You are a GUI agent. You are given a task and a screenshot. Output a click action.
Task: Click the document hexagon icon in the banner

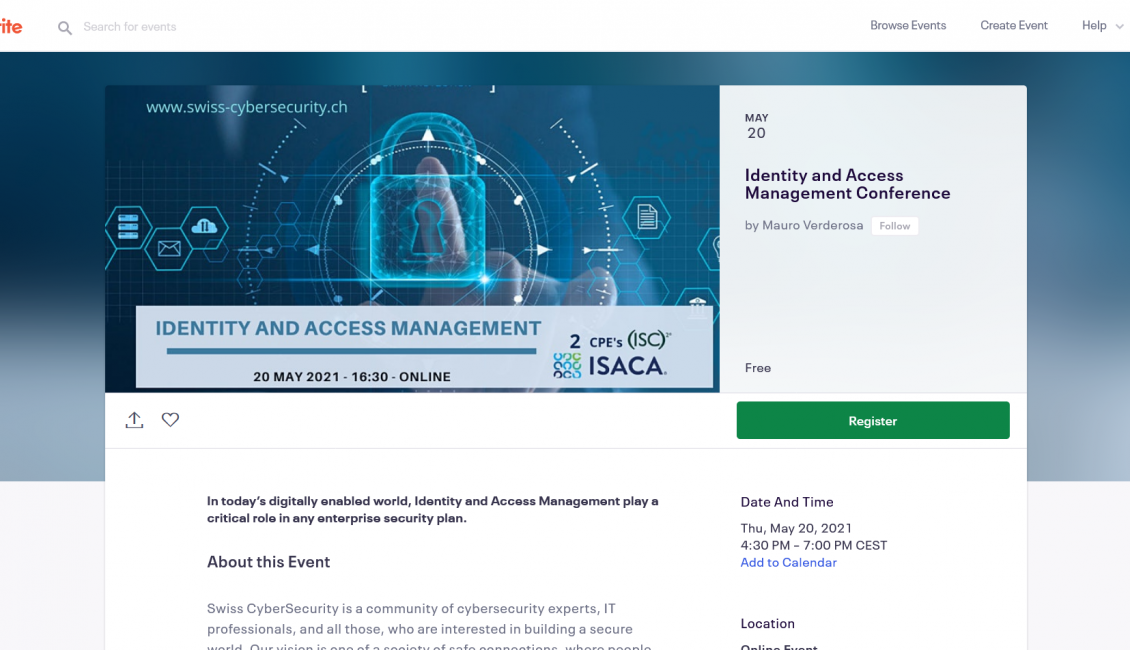pos(647,217)
